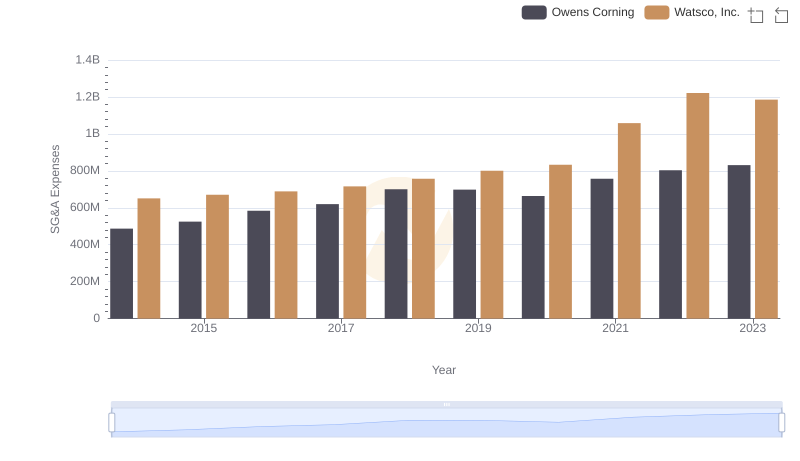Click the Watsco bar for 2019

pyautogui.click(x=492, y=245)
